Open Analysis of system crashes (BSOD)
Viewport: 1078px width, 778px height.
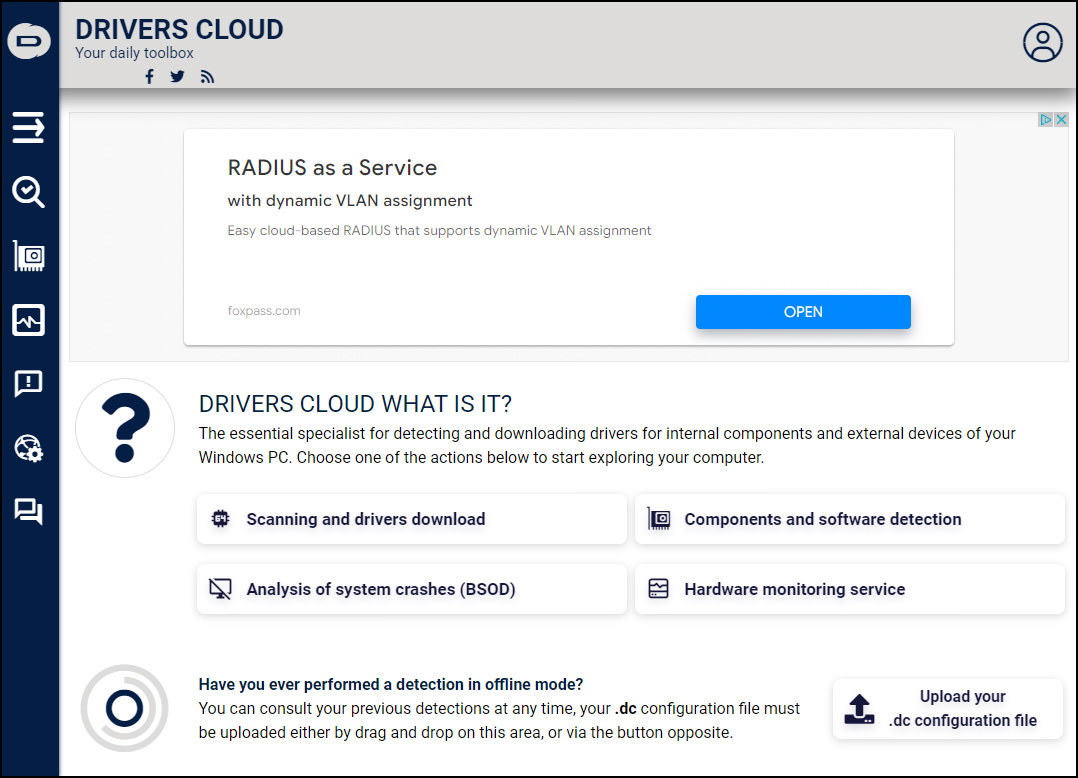[x=411, y=589]
